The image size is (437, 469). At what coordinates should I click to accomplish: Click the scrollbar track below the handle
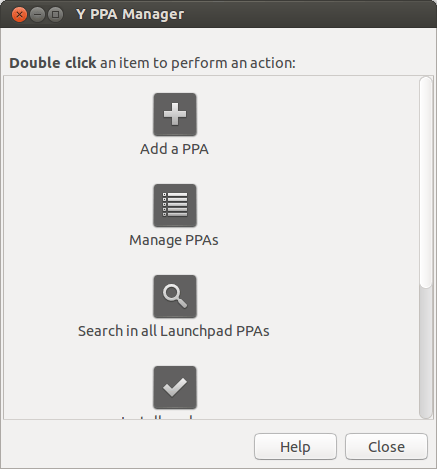pyautogui.click(x=426, y=353)
